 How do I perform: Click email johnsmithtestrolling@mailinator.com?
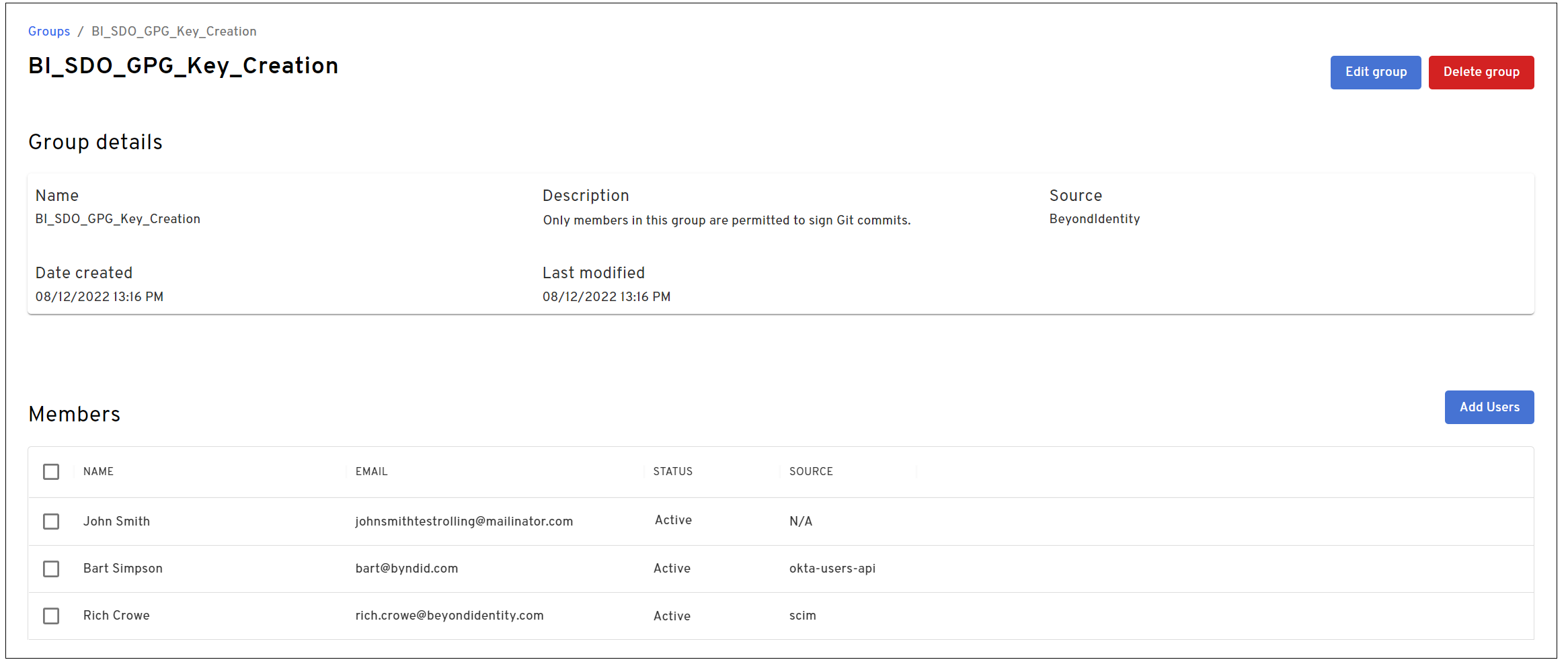point(464,522)
